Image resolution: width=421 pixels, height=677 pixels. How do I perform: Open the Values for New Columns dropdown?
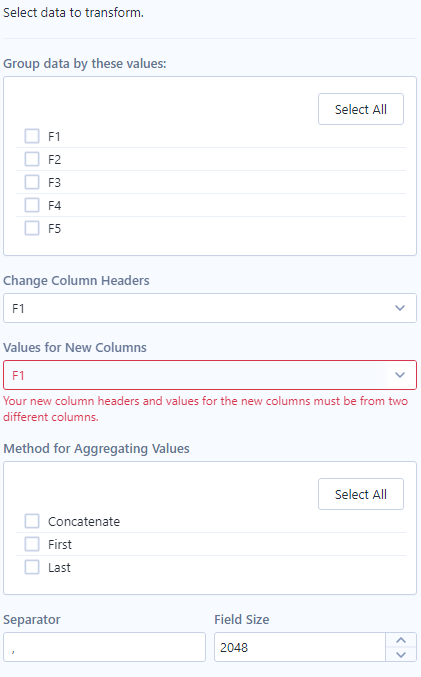(210, 375)
